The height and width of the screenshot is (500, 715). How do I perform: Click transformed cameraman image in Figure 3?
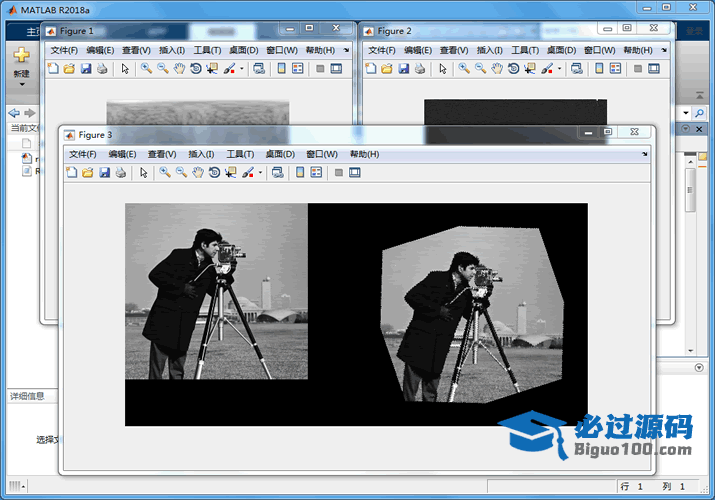[x=472, y=314]
